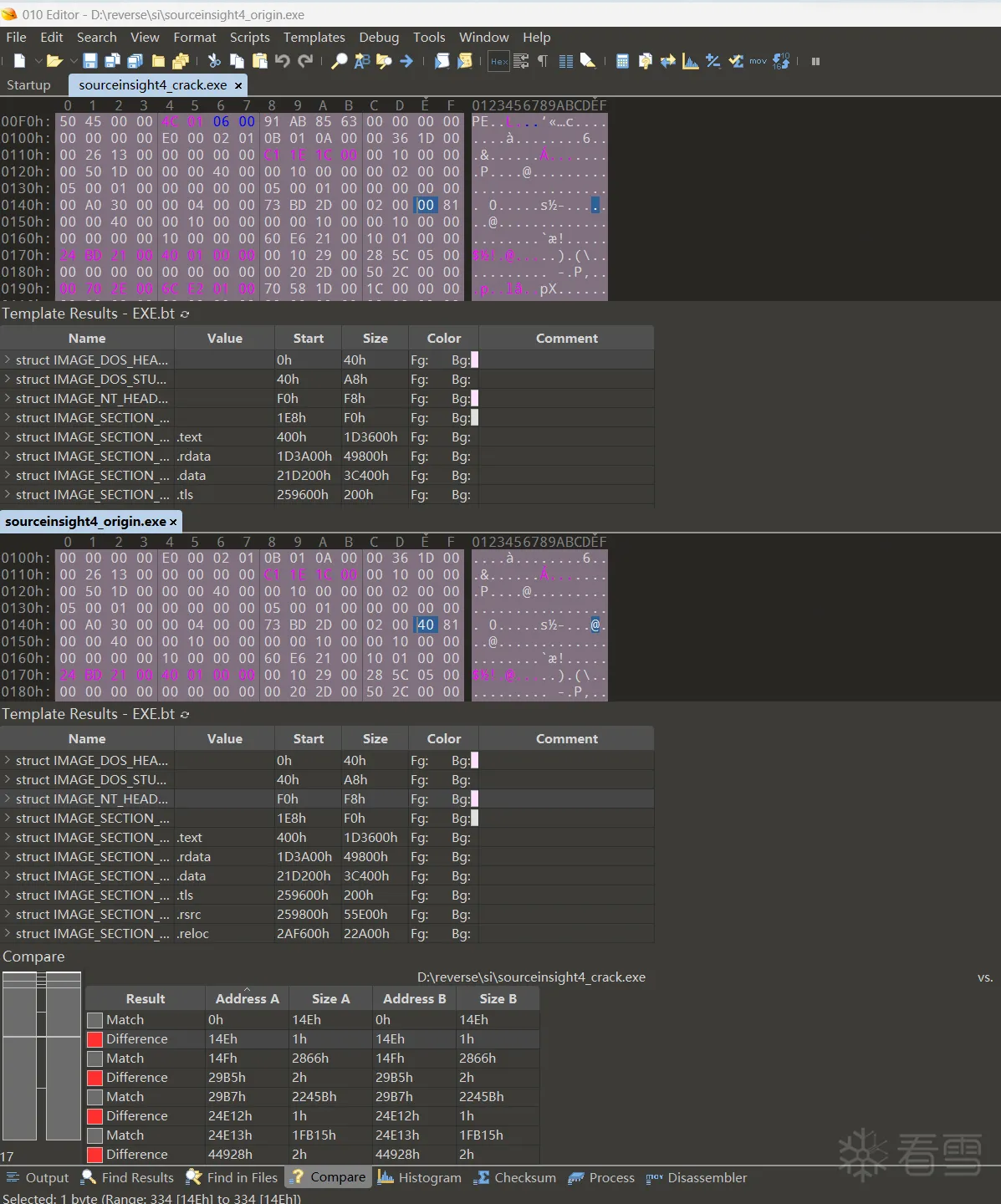Expand lower .reloc section struct row
1001x1204 pixels.
(8, 933)
